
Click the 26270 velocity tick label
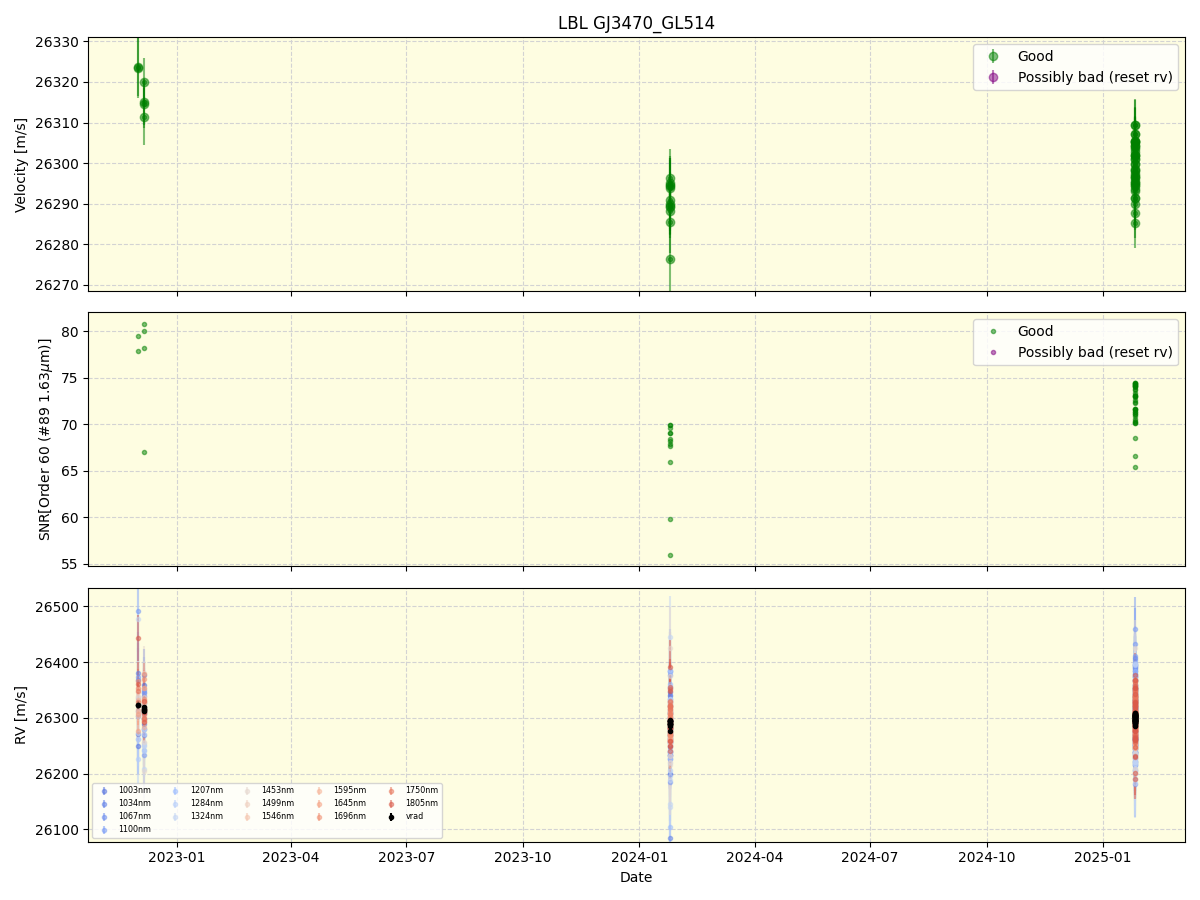(x=58, y=285)
